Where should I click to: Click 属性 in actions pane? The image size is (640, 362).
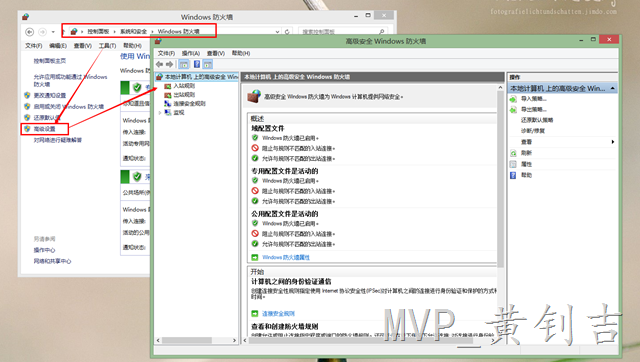527,164
